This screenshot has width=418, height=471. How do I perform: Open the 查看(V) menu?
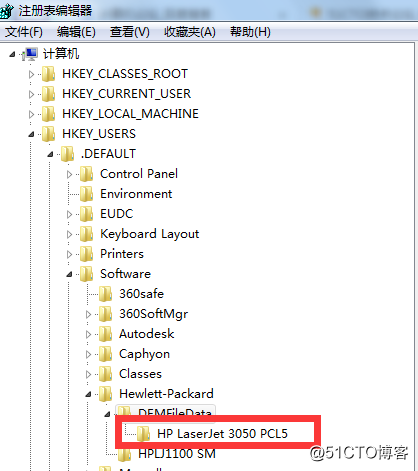pyautogui.click(x=130, y=32)
